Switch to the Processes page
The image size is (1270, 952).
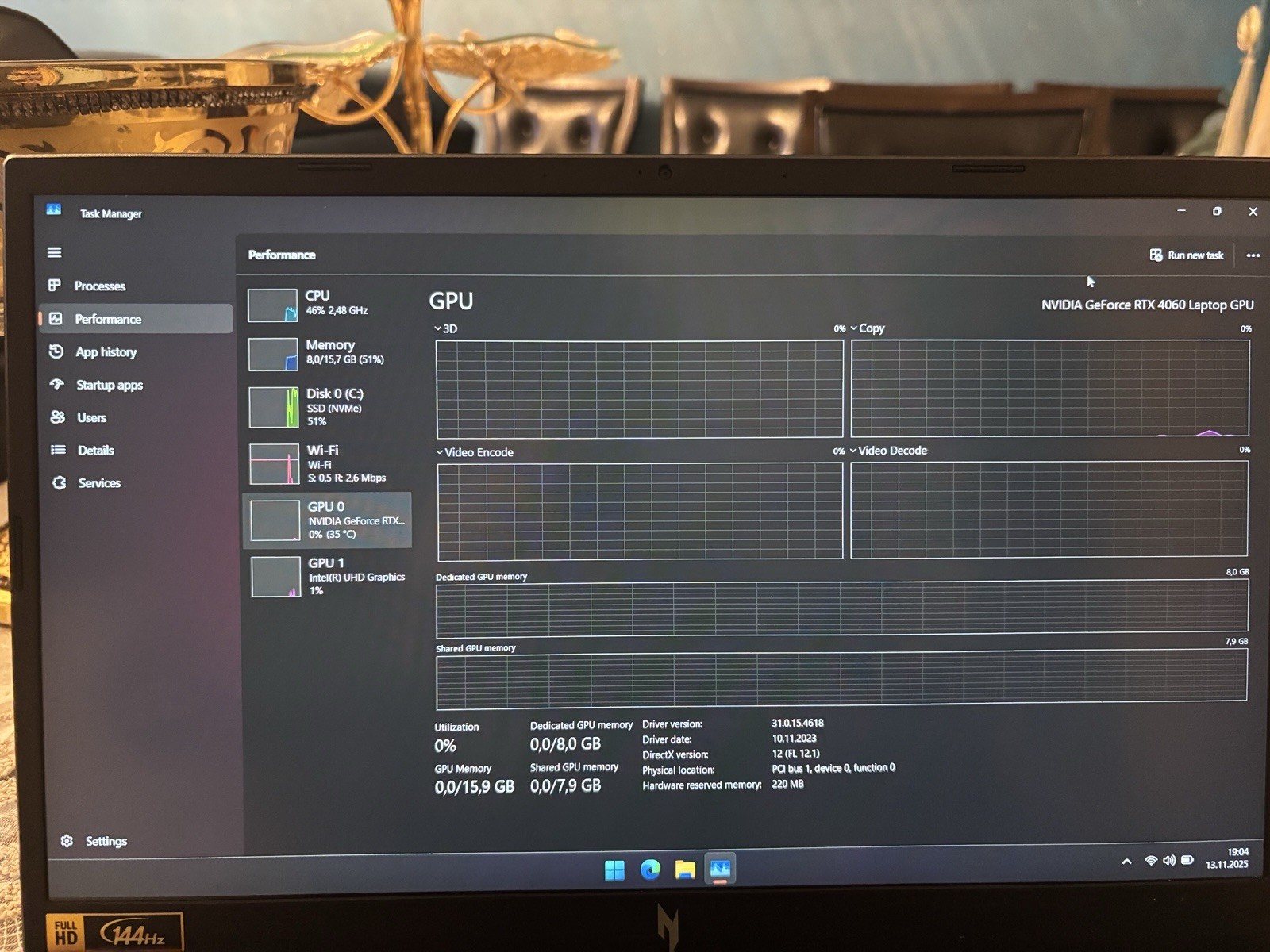tap(135, 286)
